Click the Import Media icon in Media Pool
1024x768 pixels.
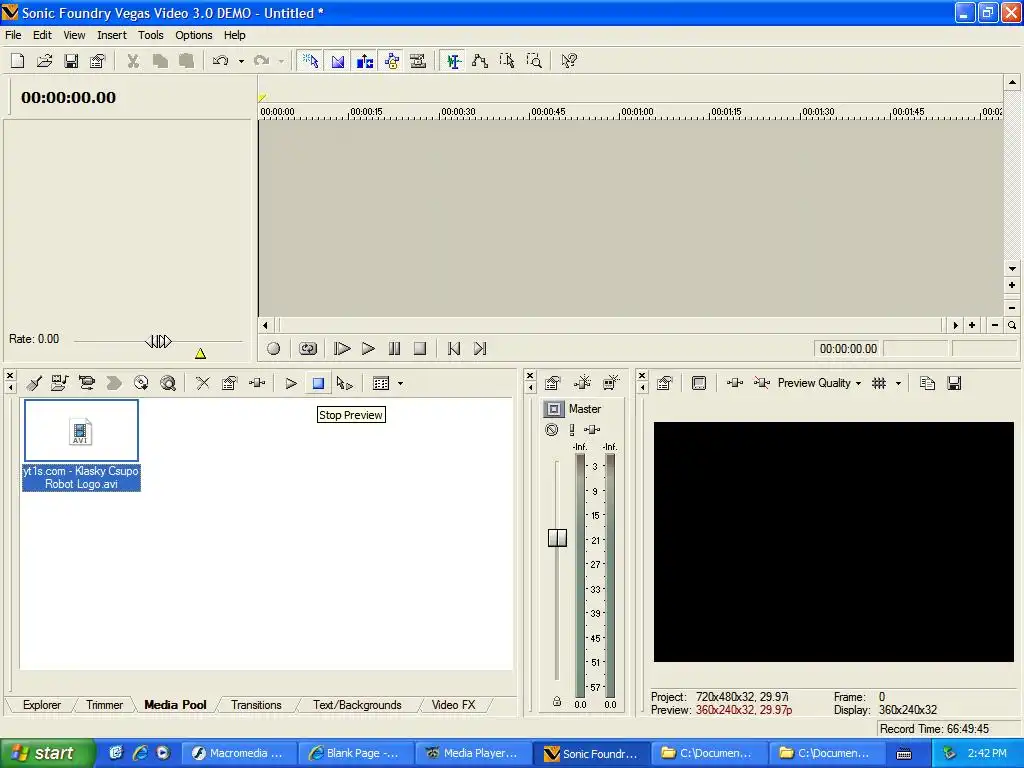(x=59, y=383)
